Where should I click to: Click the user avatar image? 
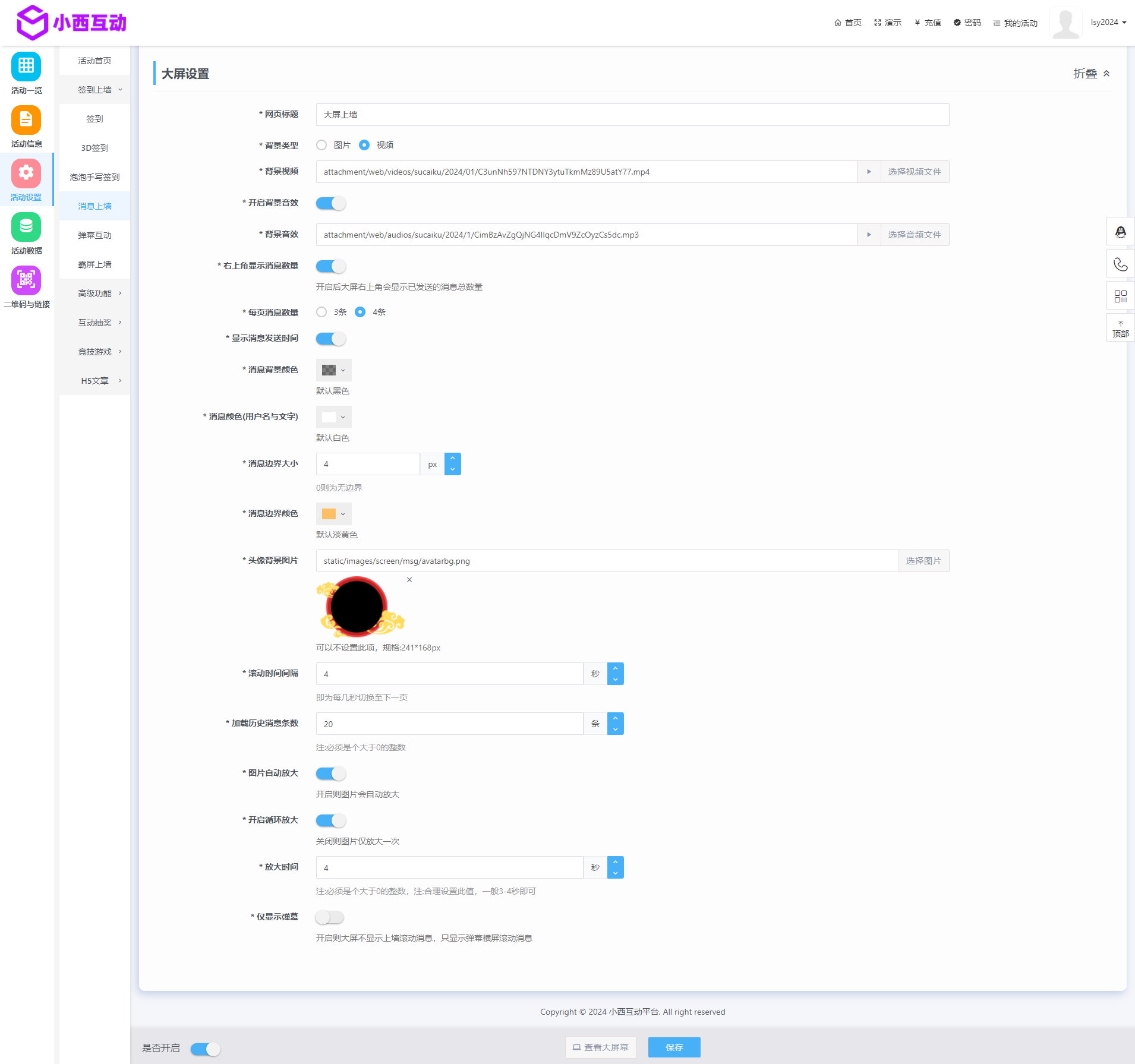click(x=1066, y=23)
